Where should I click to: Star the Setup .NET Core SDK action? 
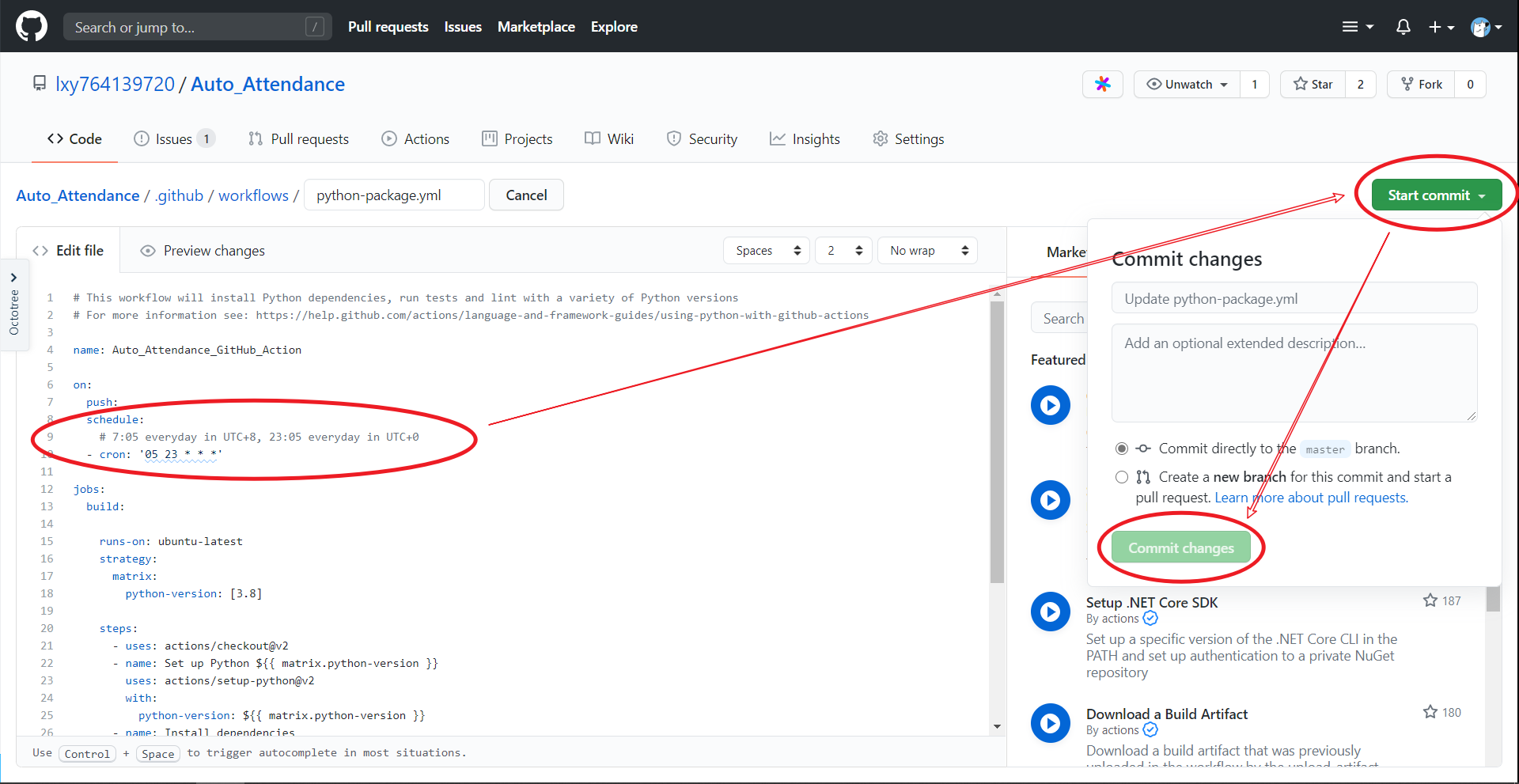pyautogui.click(x=1430, y=600)
